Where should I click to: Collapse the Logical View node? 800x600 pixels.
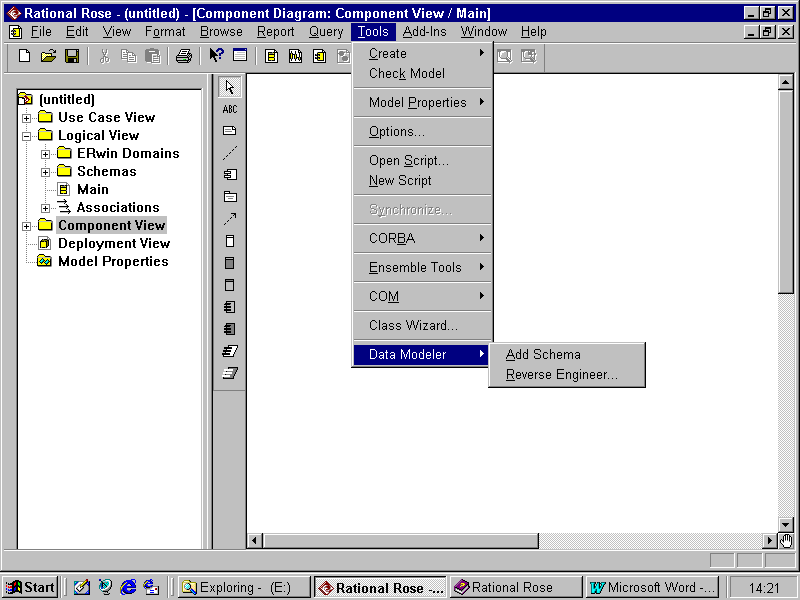pos(27,136)
